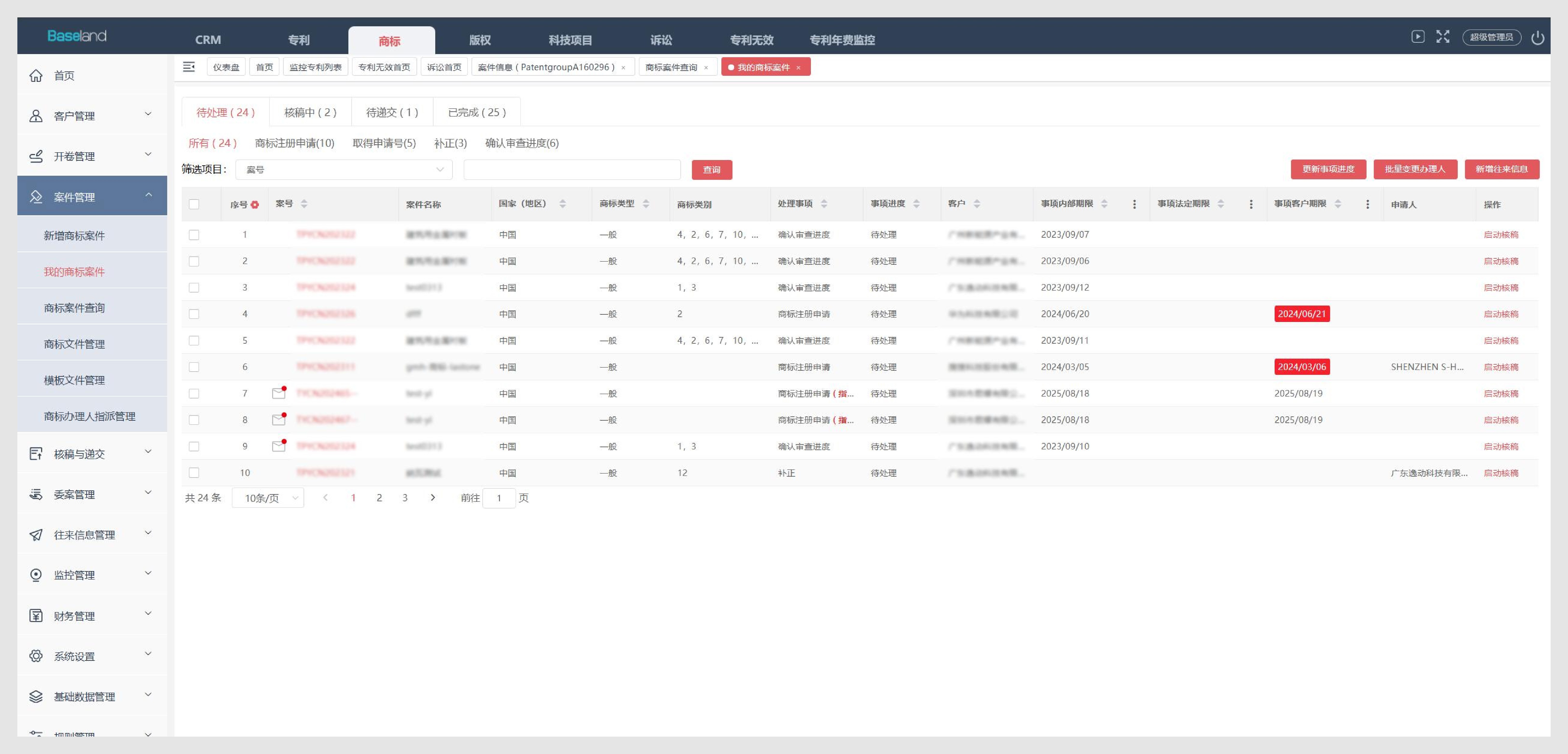Screen dimensions: 1568x754
Task: Expand the 委案管理 chevron
Action: [x=148, y=492]
